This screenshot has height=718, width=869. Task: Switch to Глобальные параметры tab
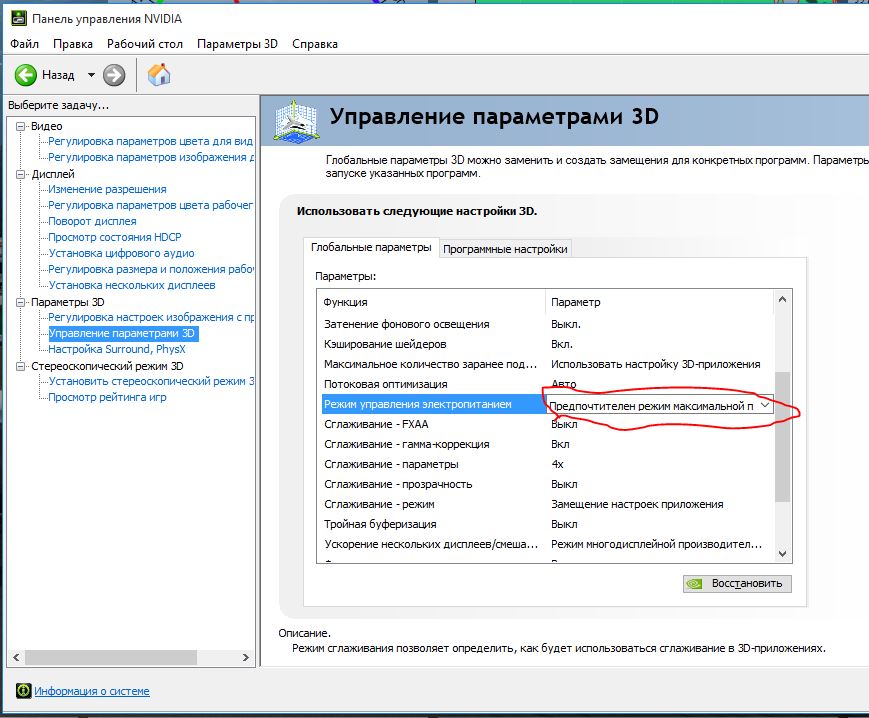371,247
